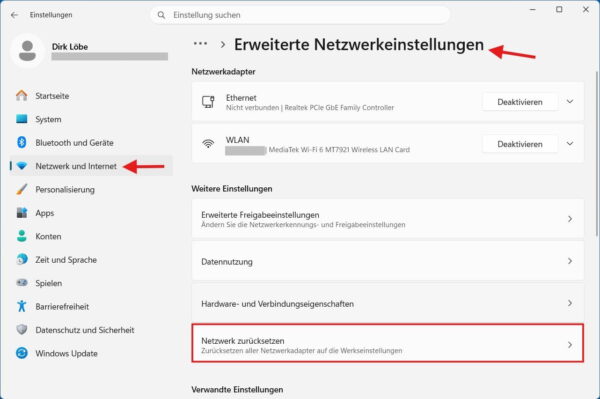600x399 pixels.
Task: Click the vertical scrollbar on the right
Action: [597, 153]
